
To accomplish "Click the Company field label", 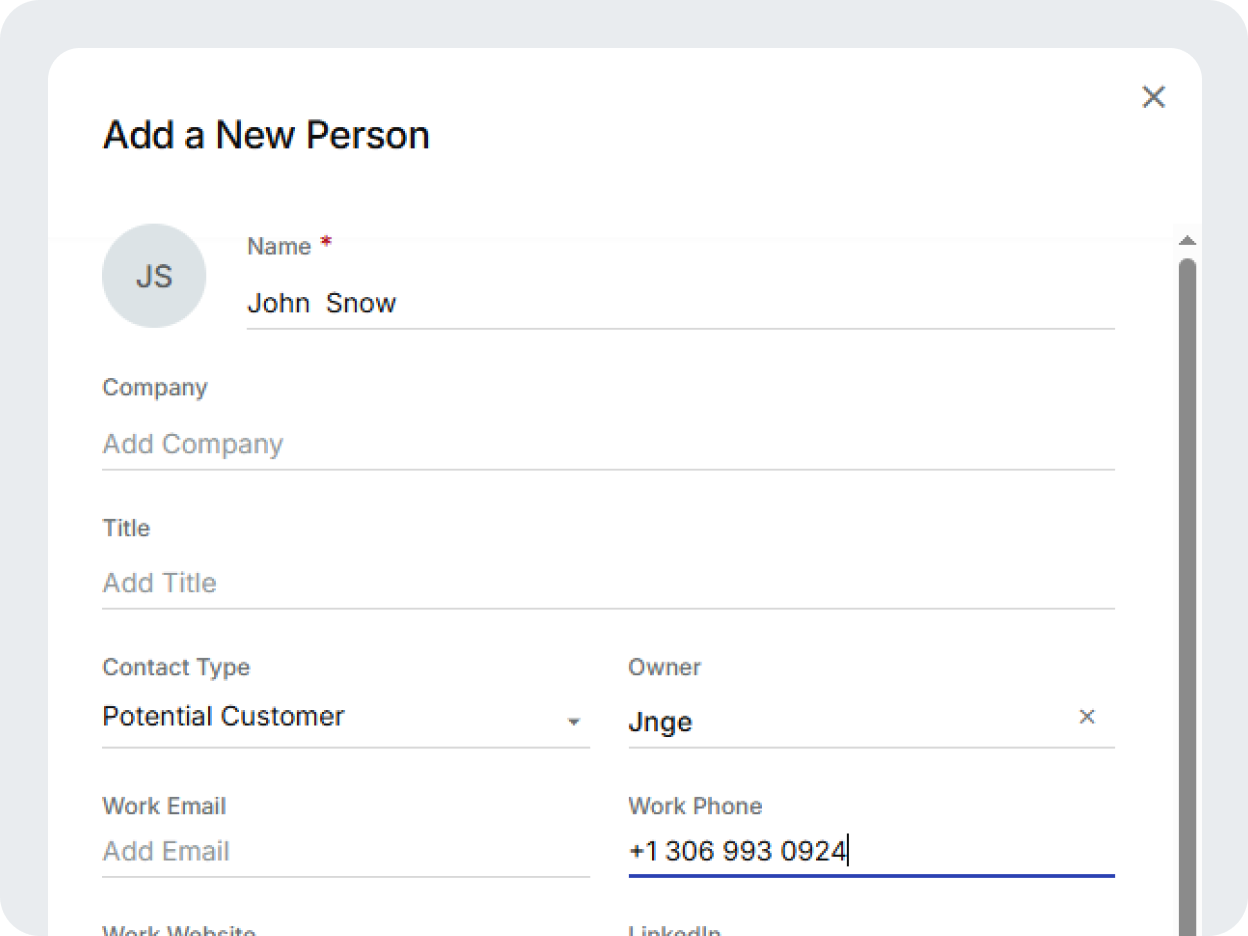I will pos(155,388).
